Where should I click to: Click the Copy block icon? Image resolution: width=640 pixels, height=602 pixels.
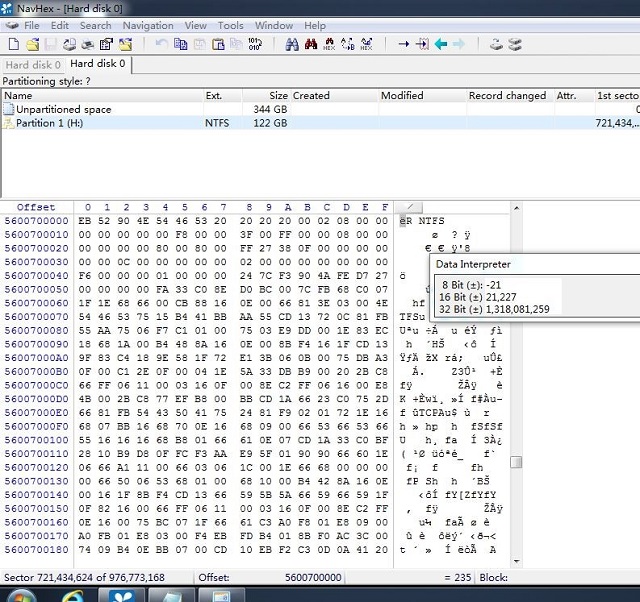pos(180,44)
